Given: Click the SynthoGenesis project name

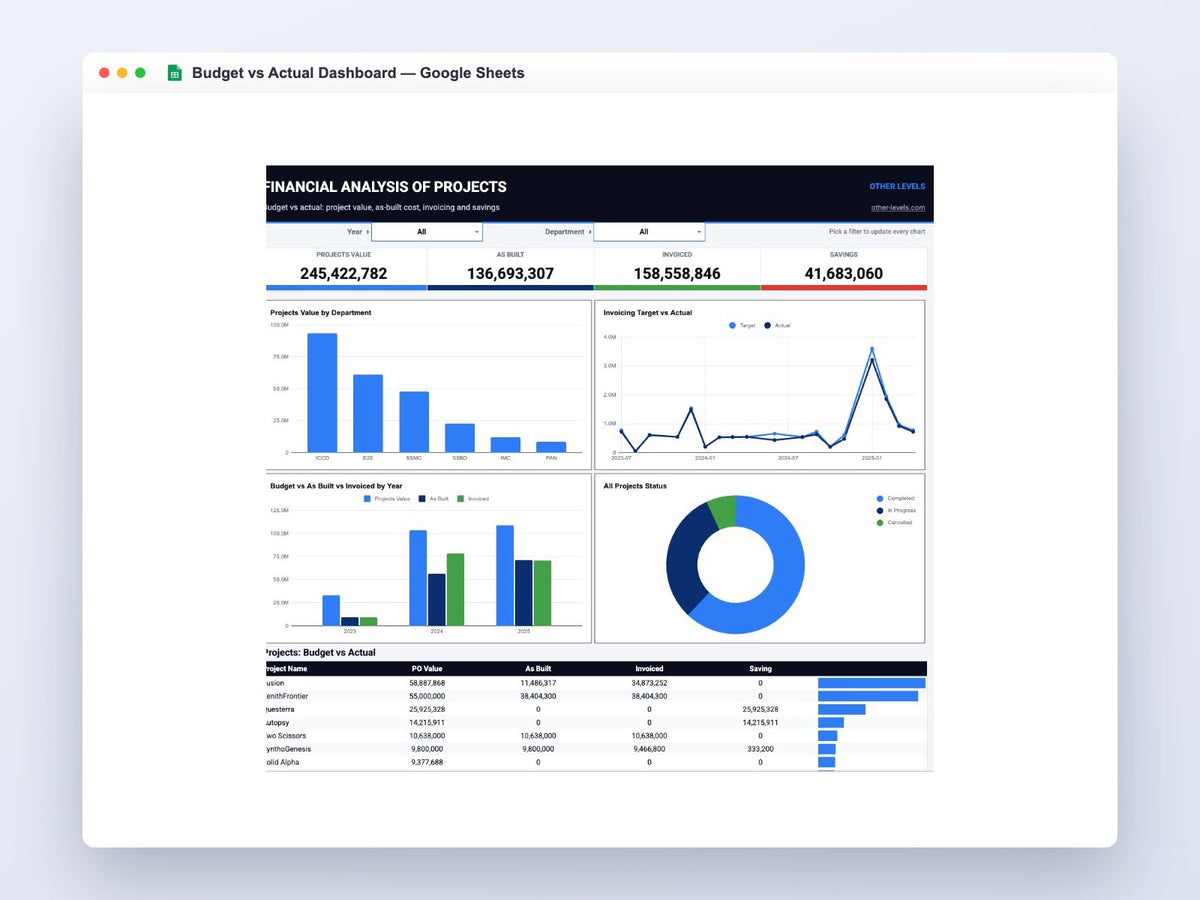Looking at the screenshot, I should (288, 749).
